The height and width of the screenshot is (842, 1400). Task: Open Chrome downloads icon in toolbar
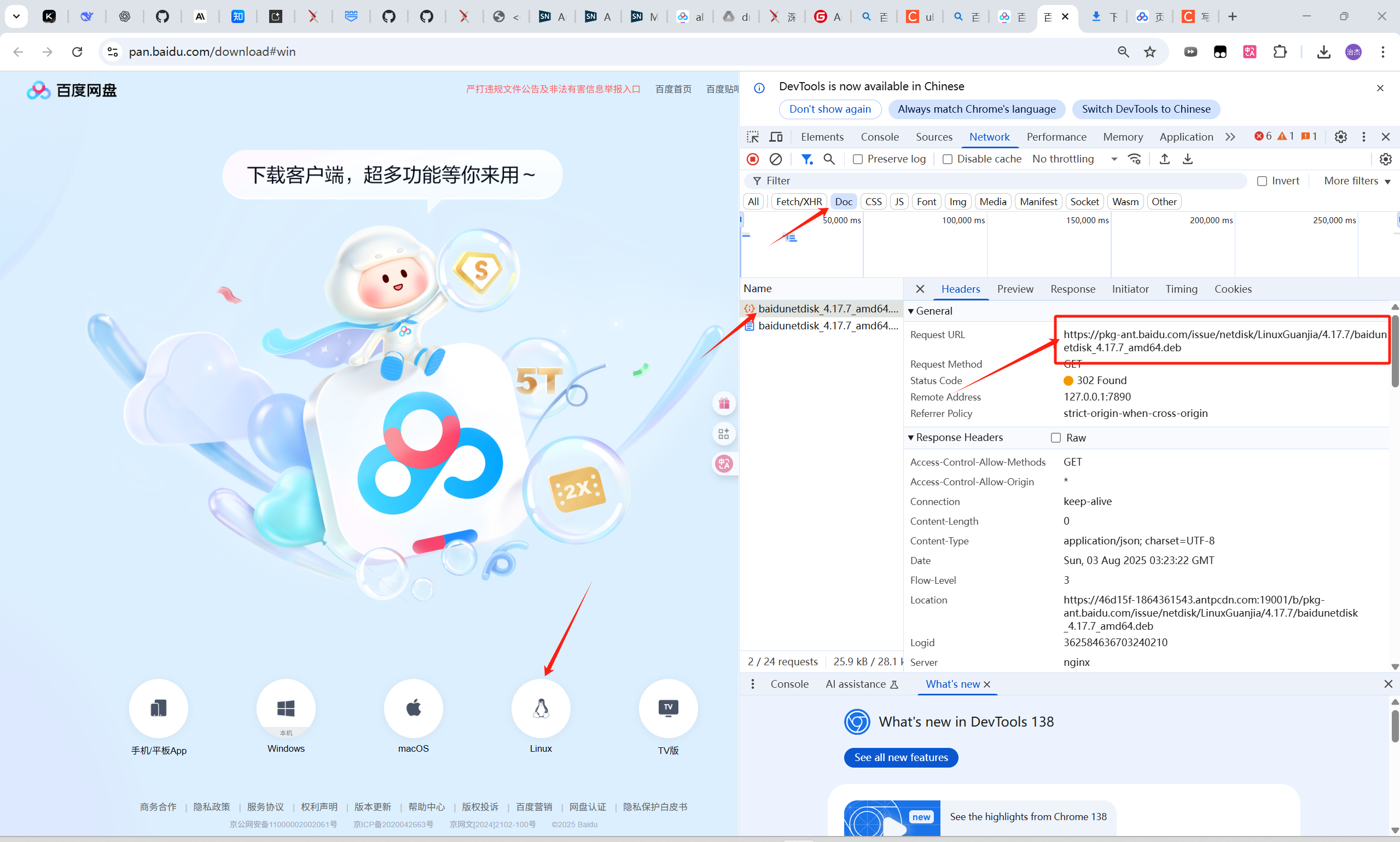(x=1323, y=51)
